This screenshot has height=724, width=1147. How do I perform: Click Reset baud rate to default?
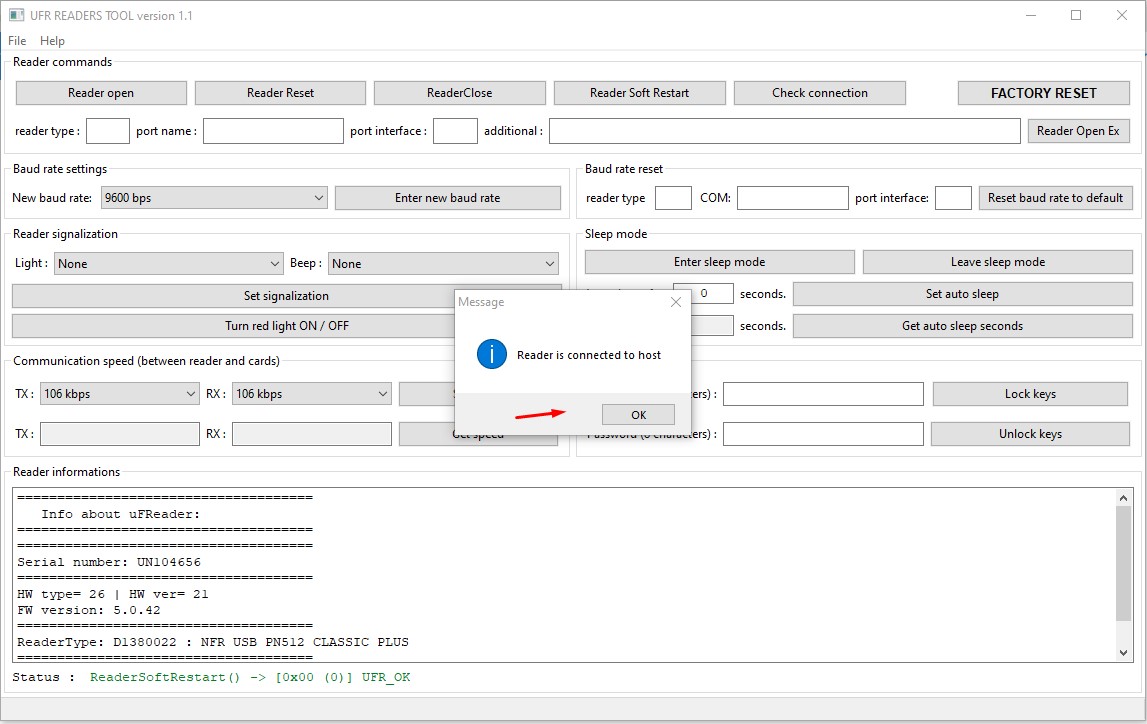tap(1056, 197)
